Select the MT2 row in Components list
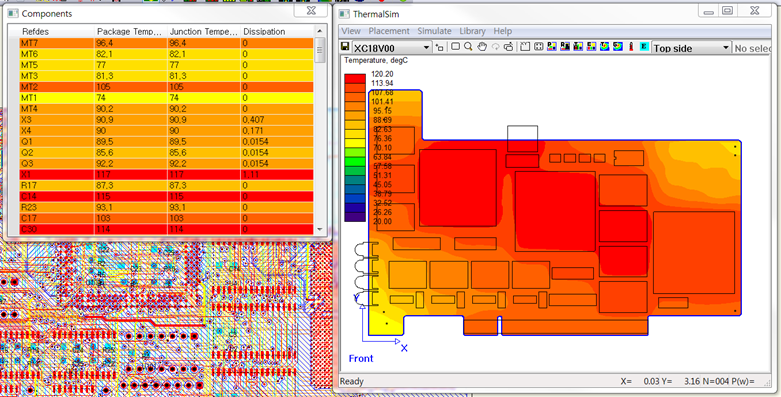Screen dimensions: 781x397 pyautogui.click(x=166, y=87)
